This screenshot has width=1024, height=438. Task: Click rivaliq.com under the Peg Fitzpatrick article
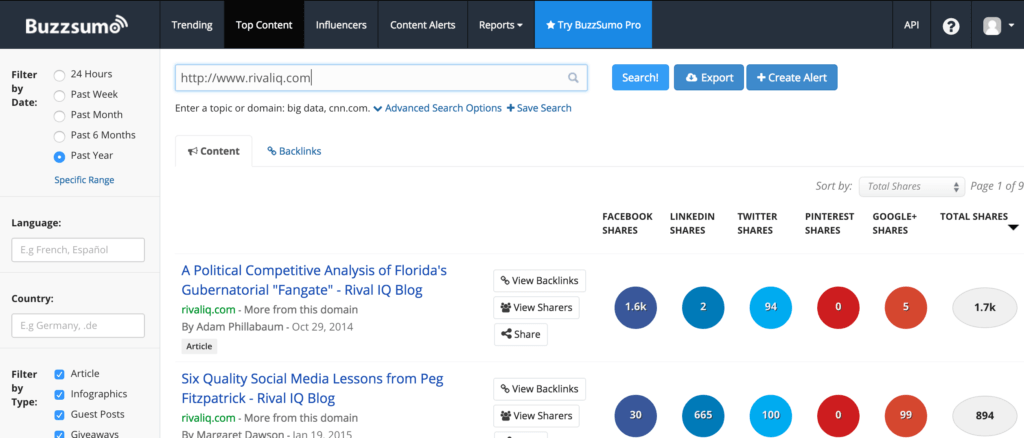(208, 418)
